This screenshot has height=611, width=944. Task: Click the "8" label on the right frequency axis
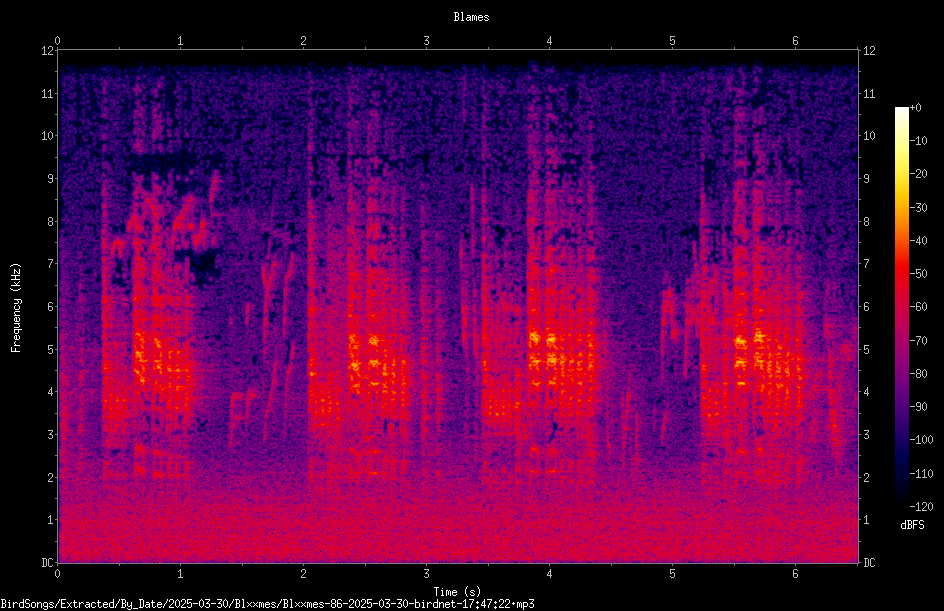[866, 222]
